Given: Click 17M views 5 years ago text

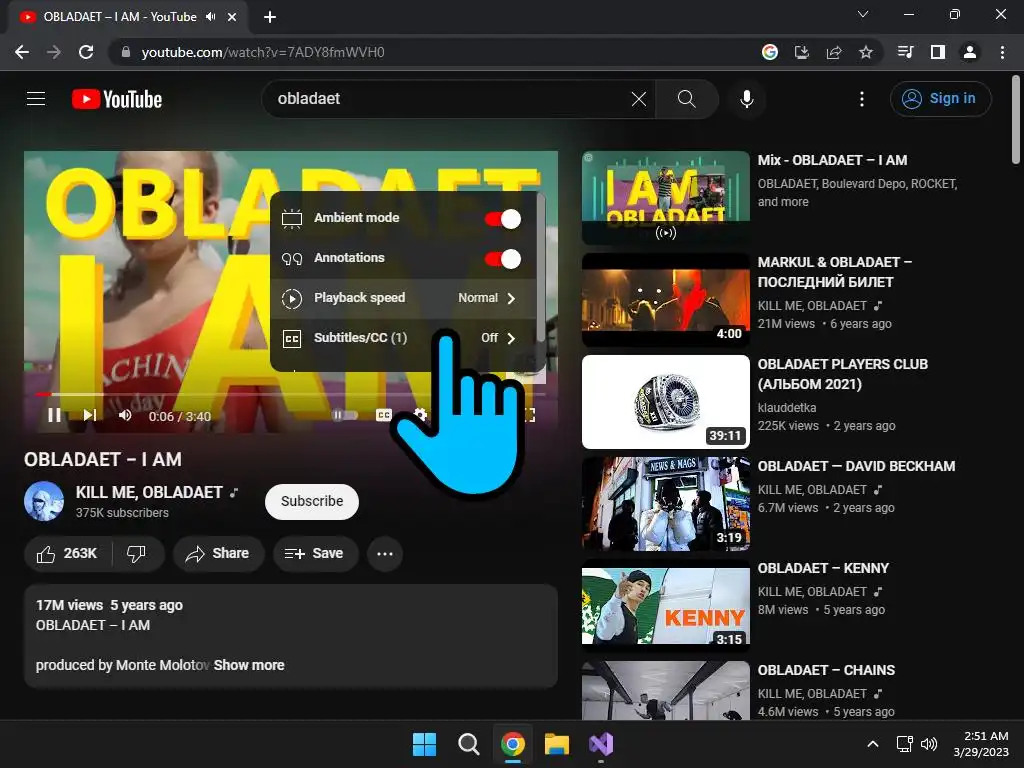Looking at the screenshot, I should (x=109, y=605).
